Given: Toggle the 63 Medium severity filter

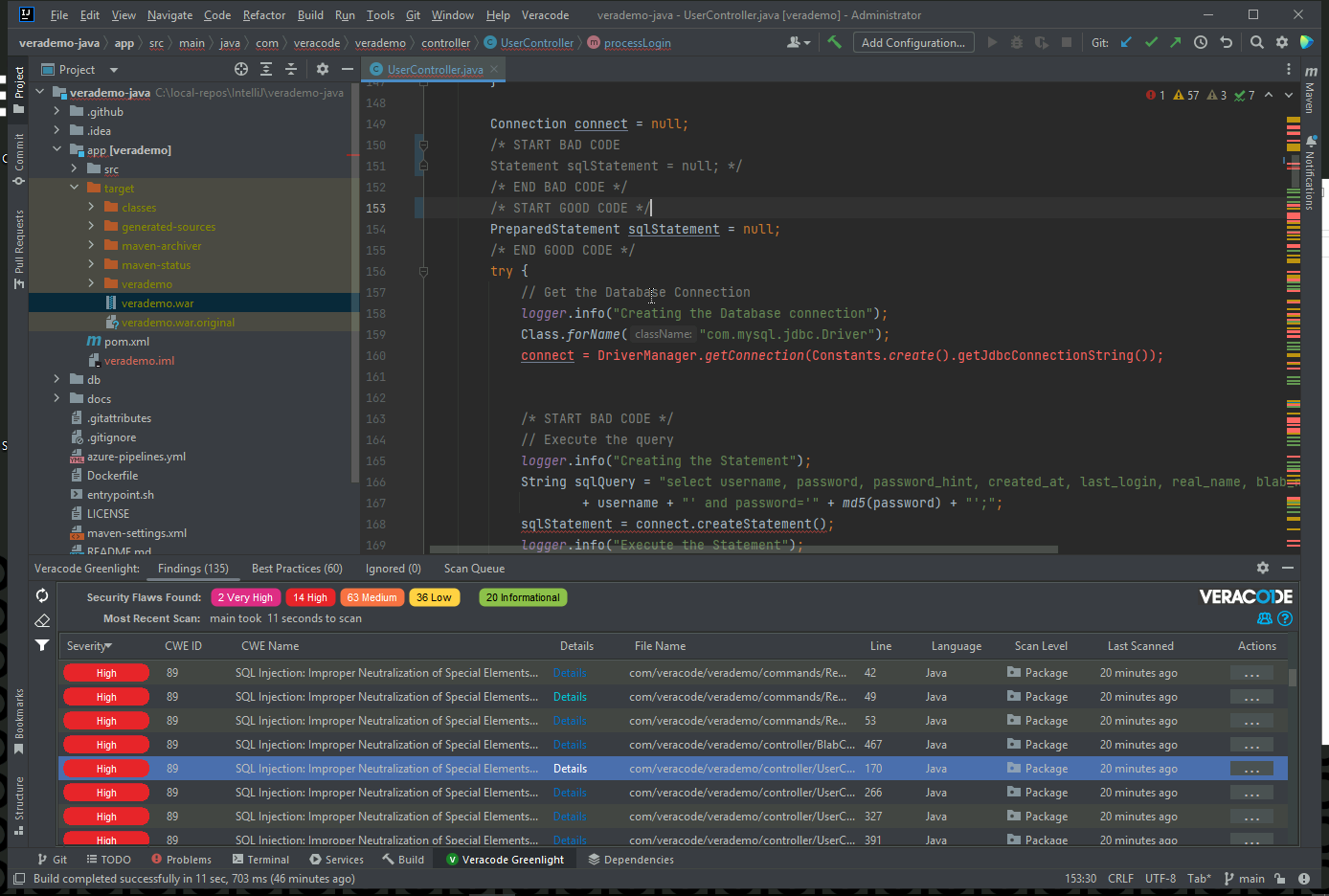Looking at the screenshot, I should tap(372, 597).
